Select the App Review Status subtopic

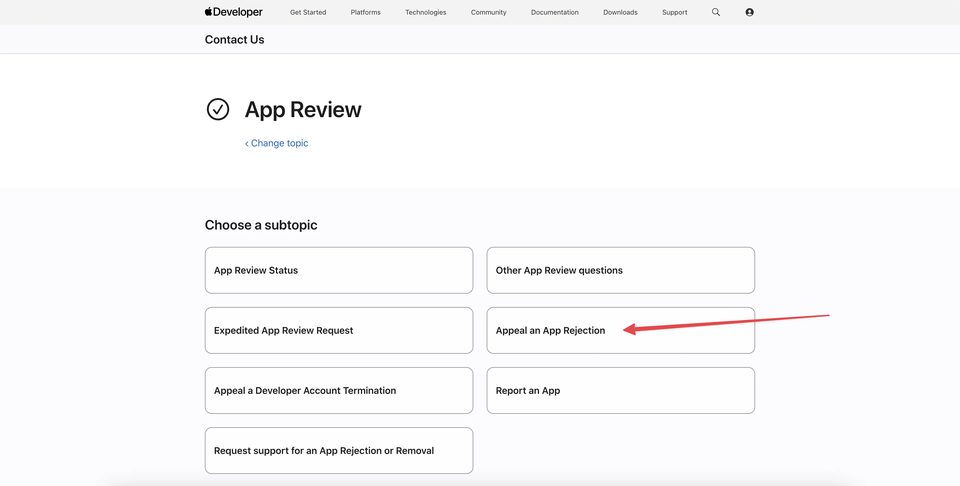point(339,271)
